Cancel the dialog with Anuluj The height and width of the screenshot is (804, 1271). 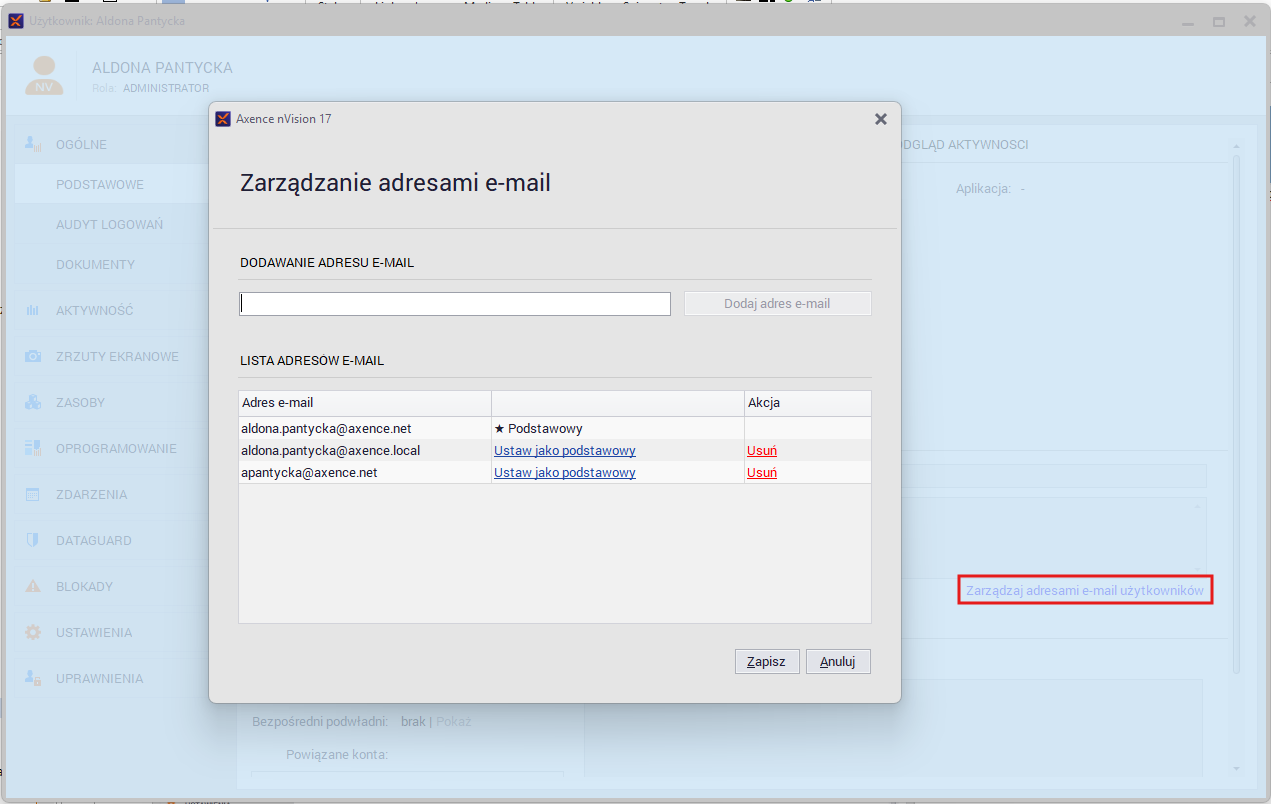coord(838,661)
